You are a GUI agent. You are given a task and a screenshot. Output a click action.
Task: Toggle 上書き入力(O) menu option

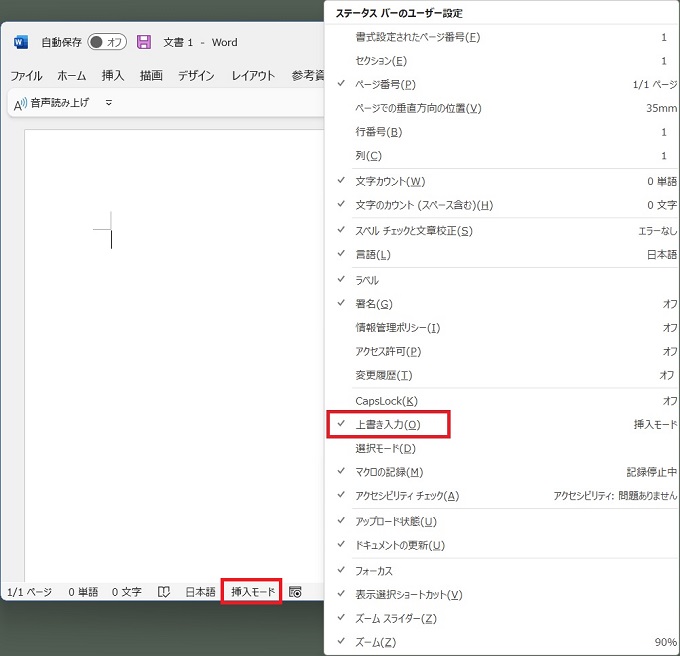pos(502,424)
